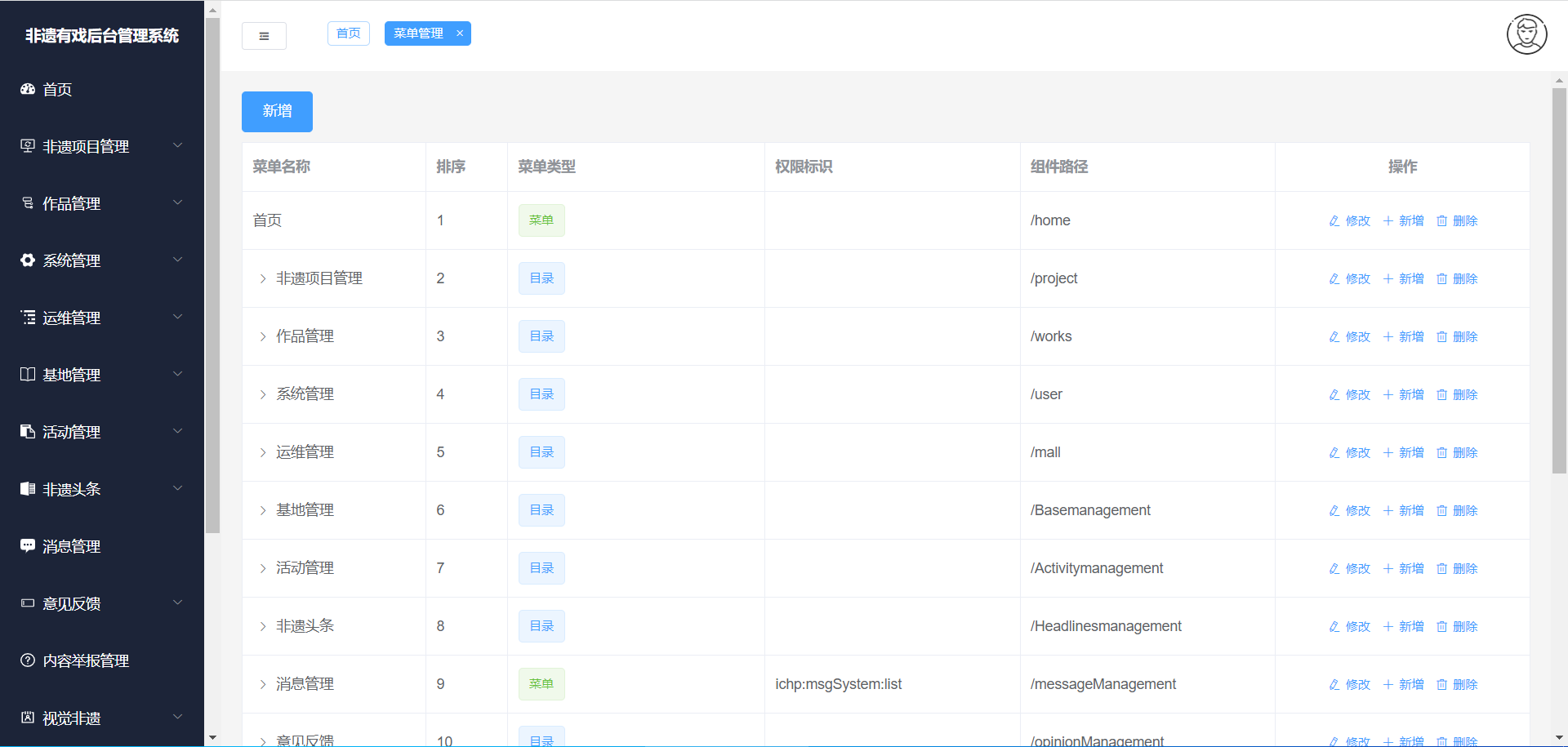Click the dashboard icon beside 首页 in the sidebar
The width and height of the screenshot is (1568, 747).
click(x=28, y=89)
